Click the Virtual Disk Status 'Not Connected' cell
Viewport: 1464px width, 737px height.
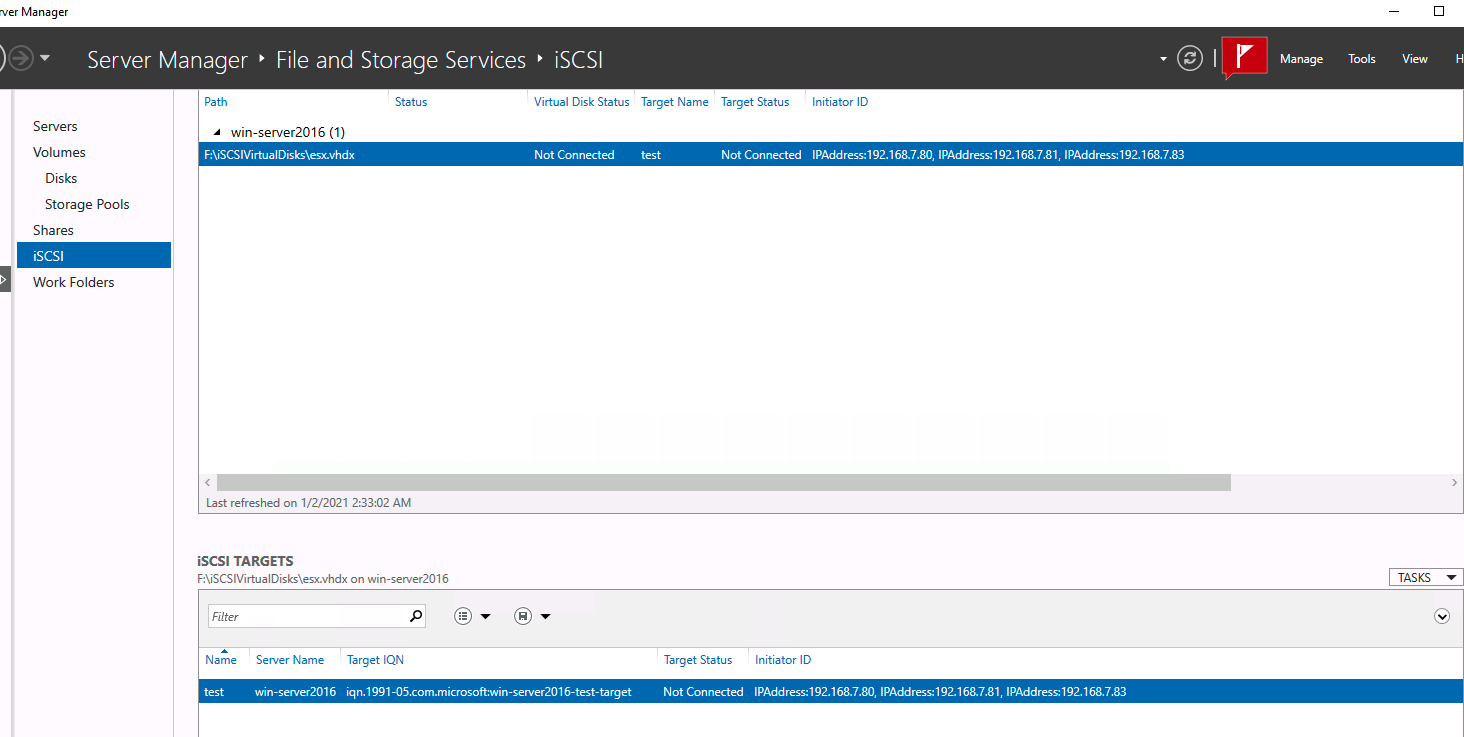(x=574, y=155)
